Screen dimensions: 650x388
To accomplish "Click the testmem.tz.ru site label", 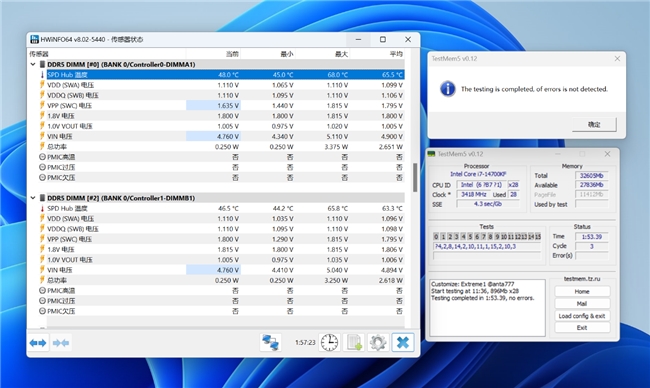I will pos(582,279).
